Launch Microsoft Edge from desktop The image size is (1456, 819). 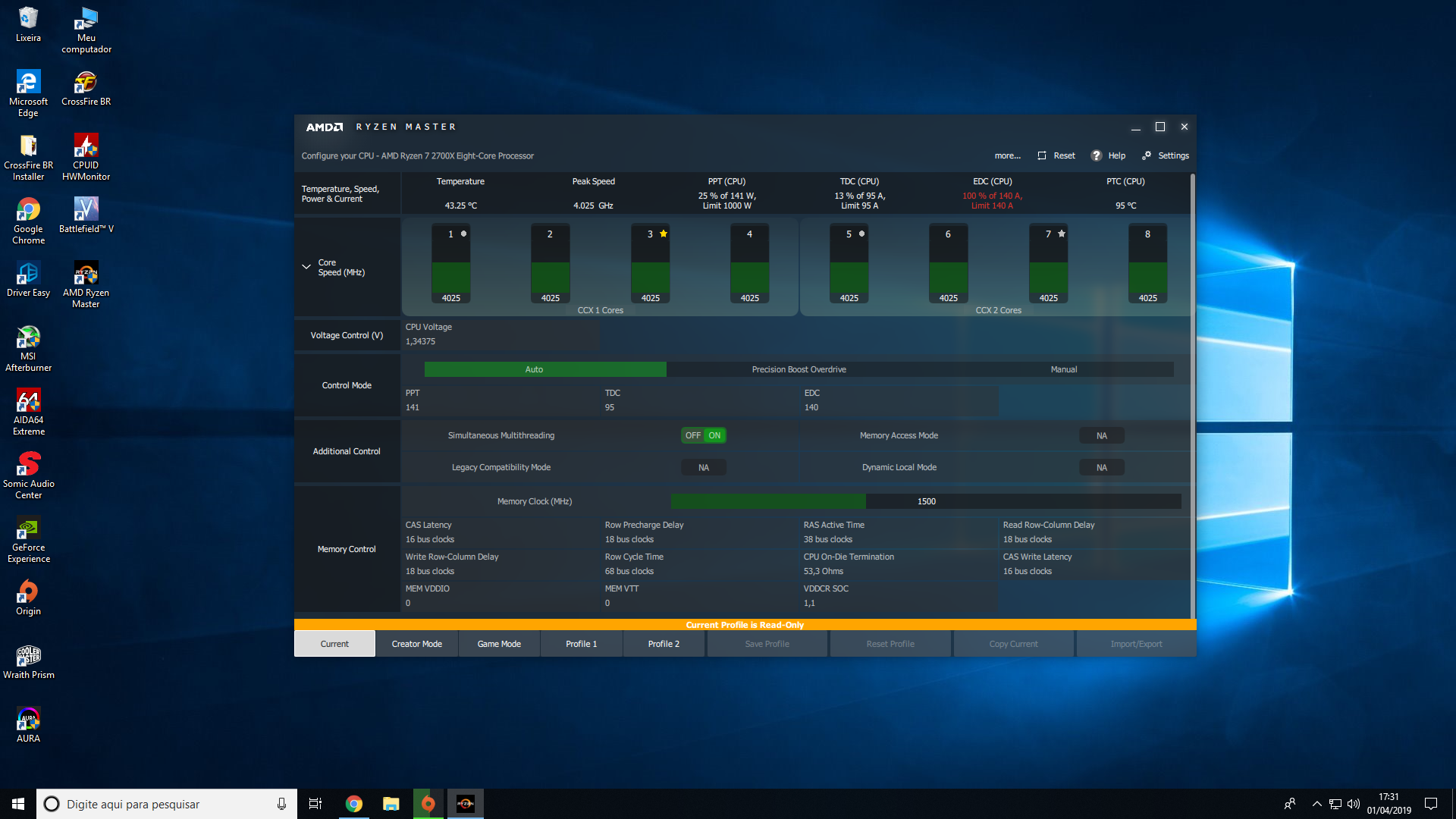[x=28, y=94]
